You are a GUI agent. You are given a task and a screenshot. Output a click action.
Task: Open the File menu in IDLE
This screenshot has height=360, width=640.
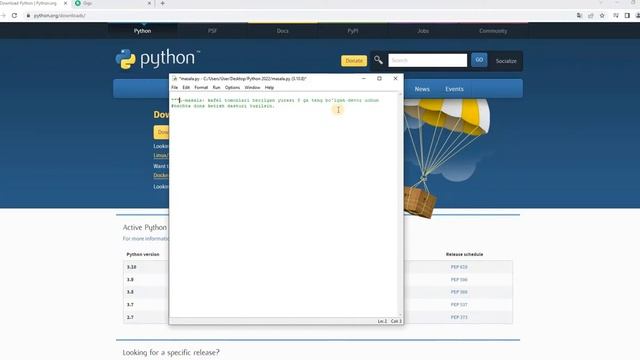(174, 87)
